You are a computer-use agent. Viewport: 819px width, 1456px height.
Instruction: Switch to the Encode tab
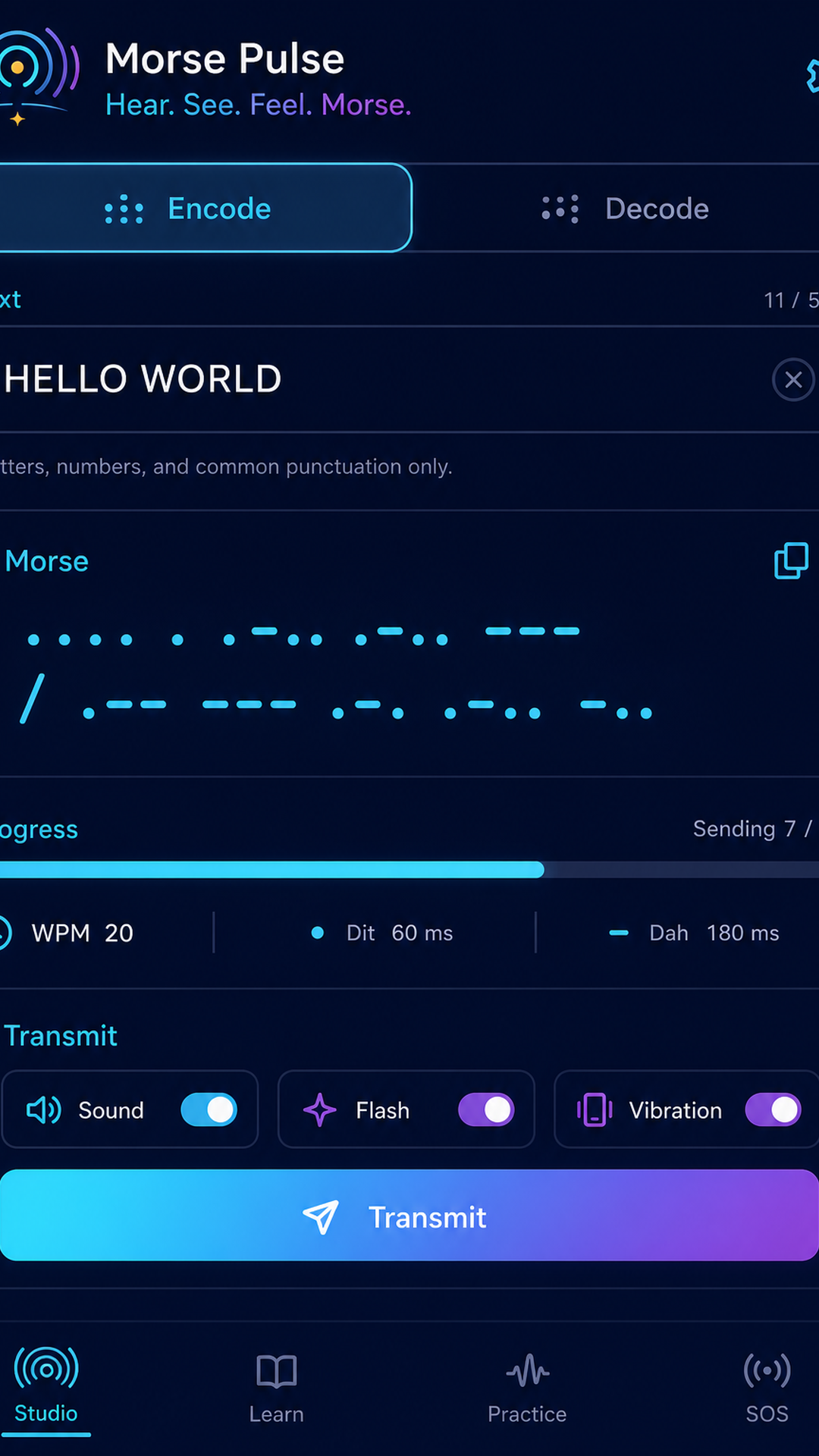pos(205,208)
